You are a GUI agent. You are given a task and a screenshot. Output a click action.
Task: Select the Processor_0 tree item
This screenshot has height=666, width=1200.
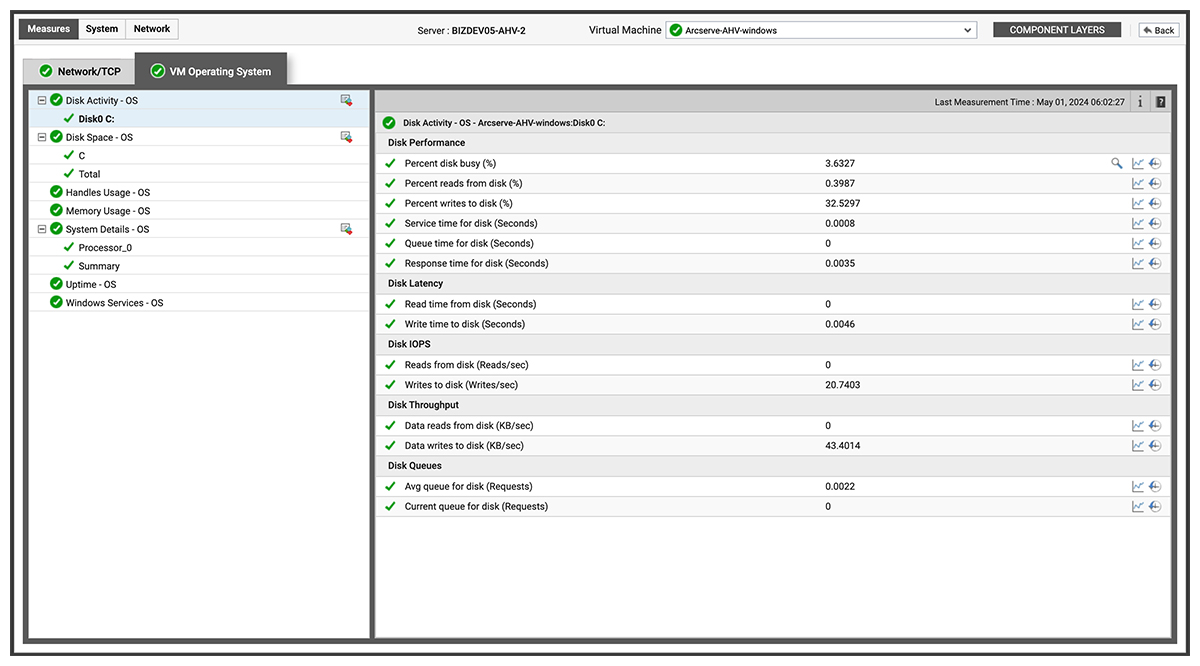click(x=105, y=248)
